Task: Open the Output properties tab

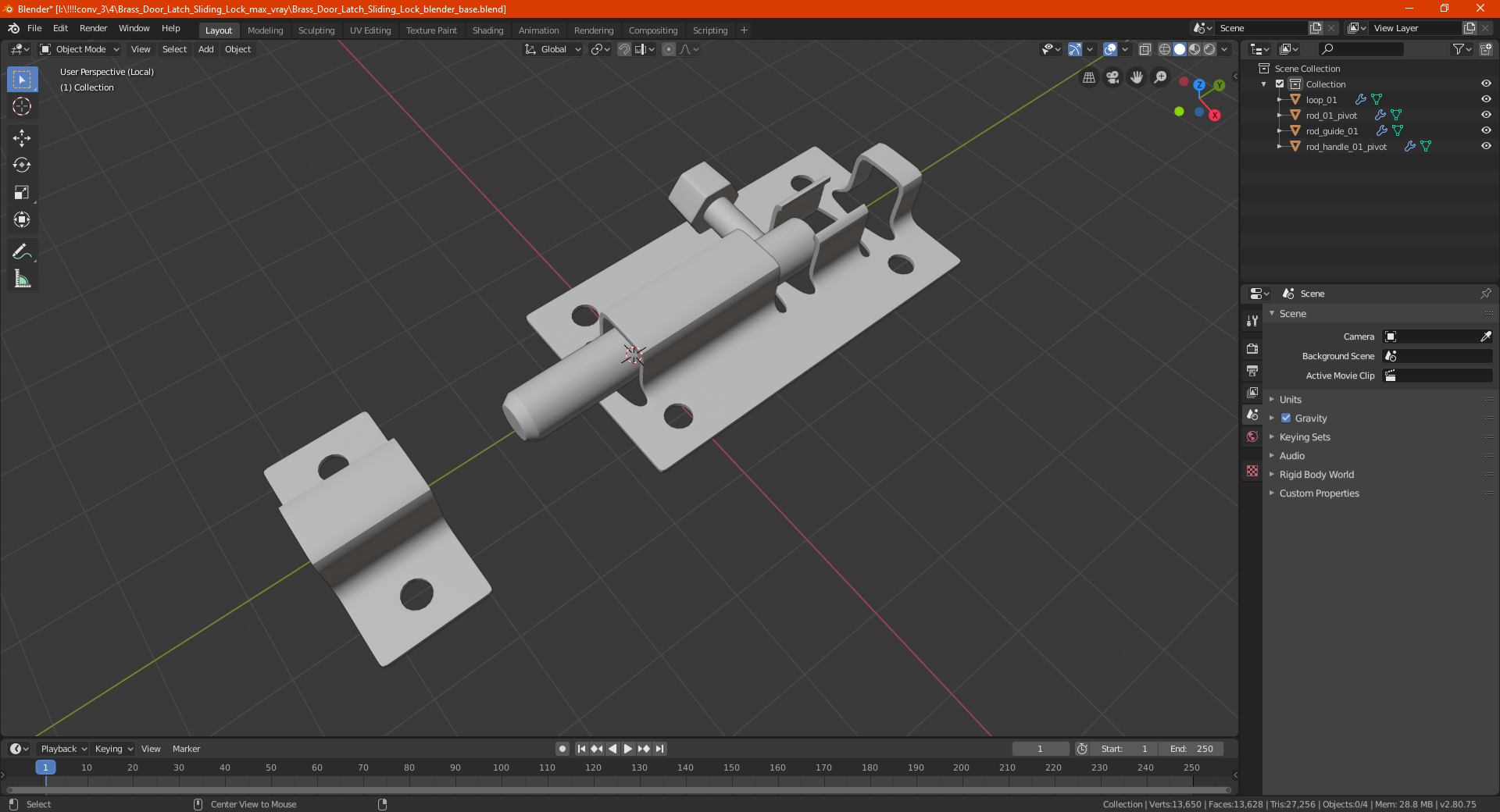Action: pos(1252,370)
